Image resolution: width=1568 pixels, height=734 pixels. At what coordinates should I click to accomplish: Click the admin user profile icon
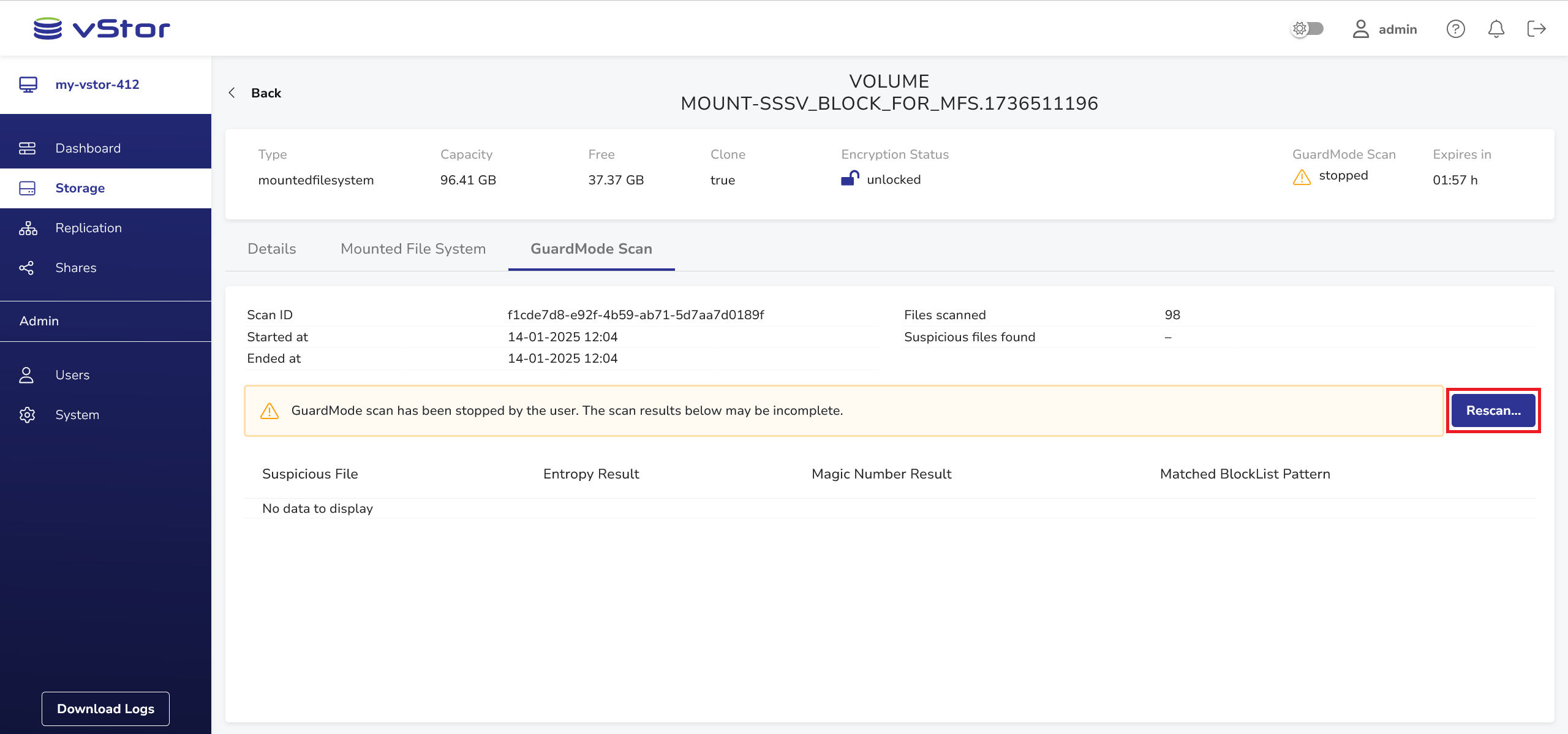point(1360,29)
